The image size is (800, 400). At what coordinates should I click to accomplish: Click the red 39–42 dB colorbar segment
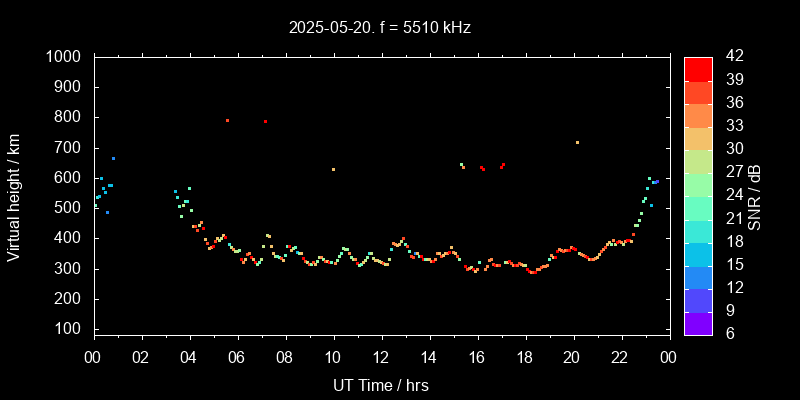[698, 68]
